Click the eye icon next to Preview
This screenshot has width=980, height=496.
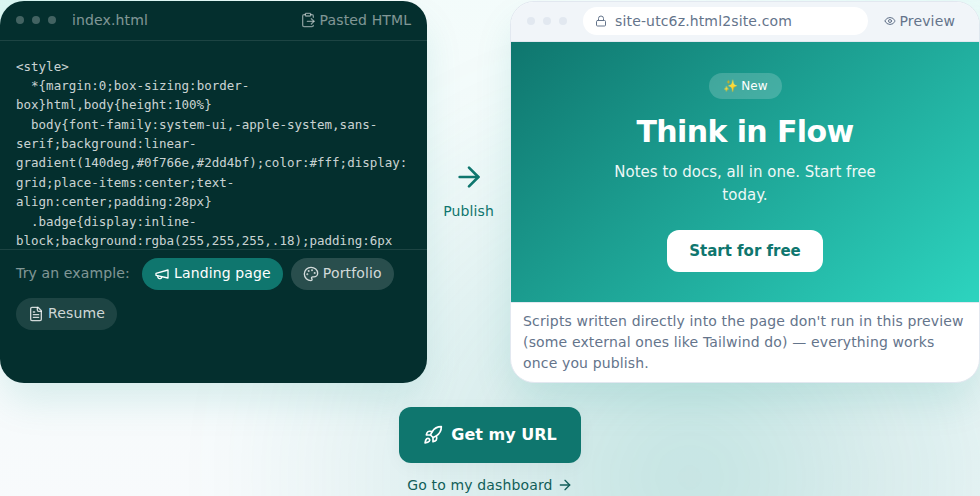[x=889, y=21]
